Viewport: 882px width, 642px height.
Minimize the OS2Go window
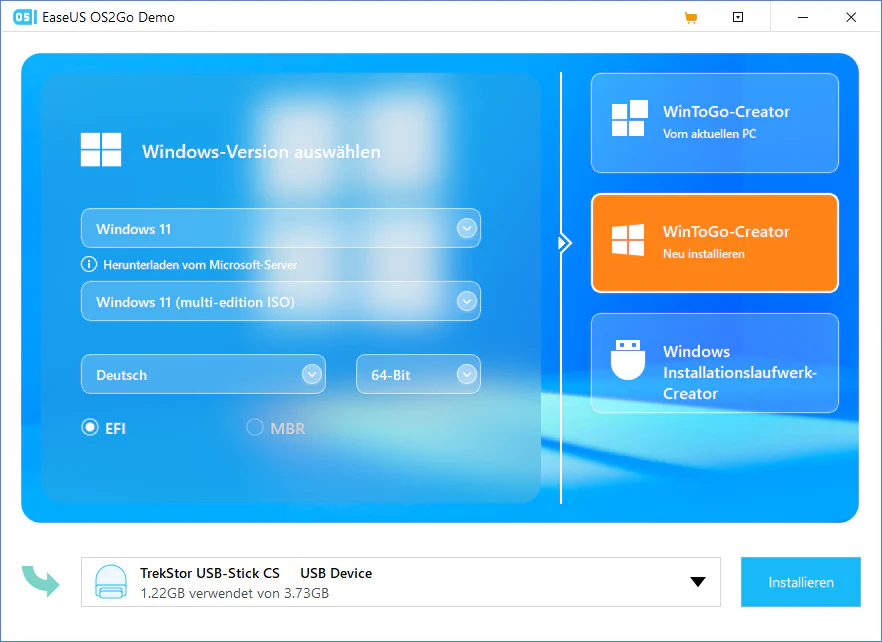pos(803,17)
